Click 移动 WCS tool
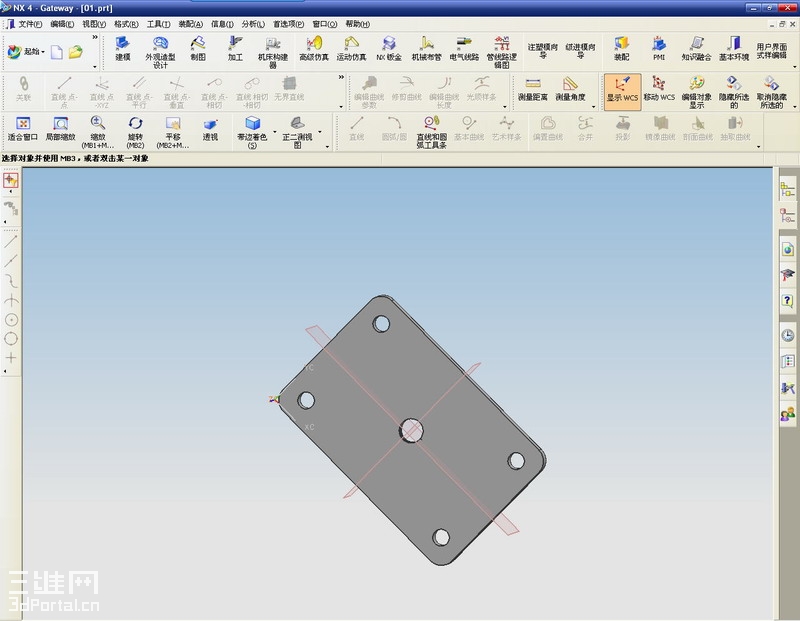 (x=659, y=89)
